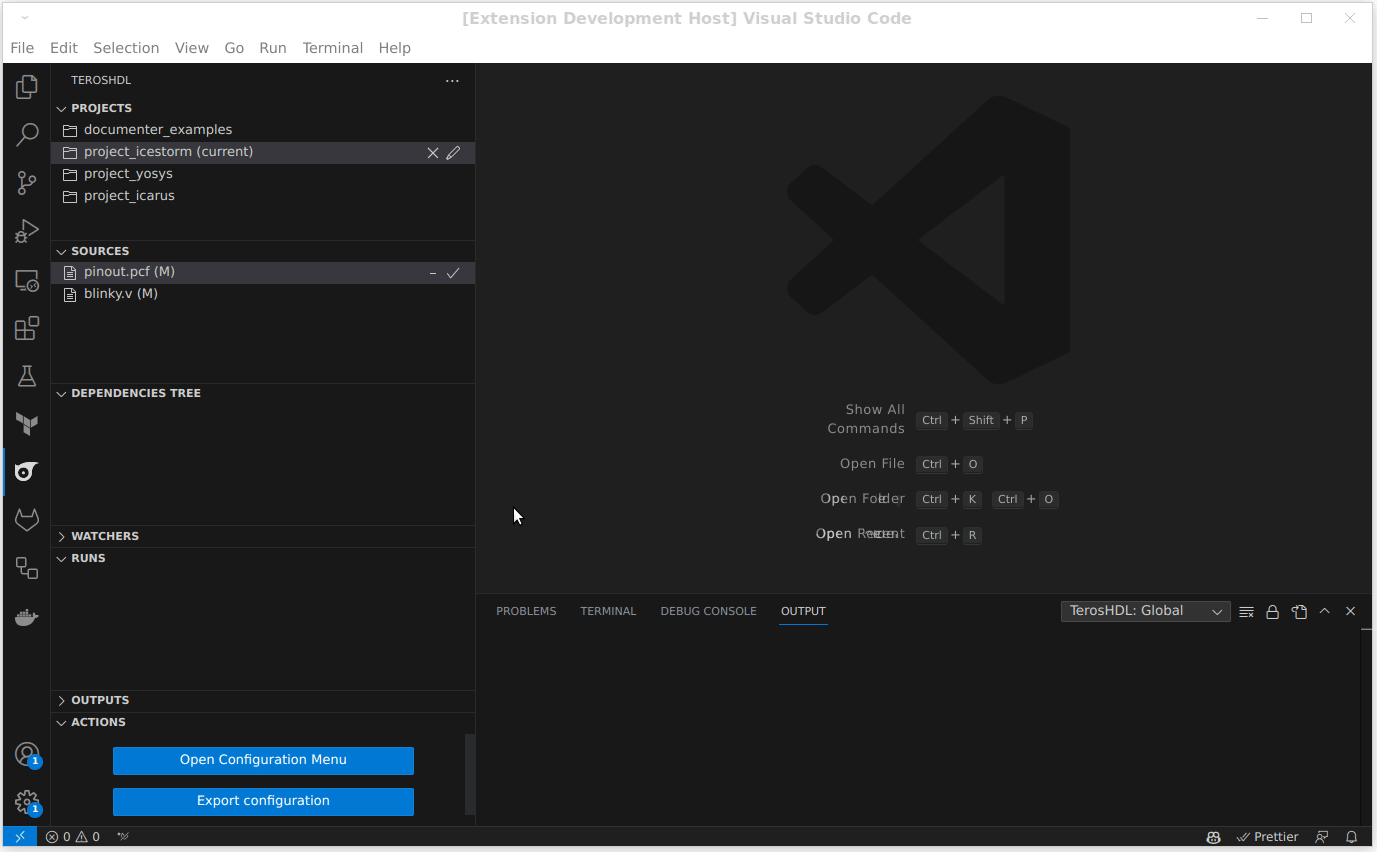Select blinky.v source file
This screenshot has height=852, width=1377.
263,294
